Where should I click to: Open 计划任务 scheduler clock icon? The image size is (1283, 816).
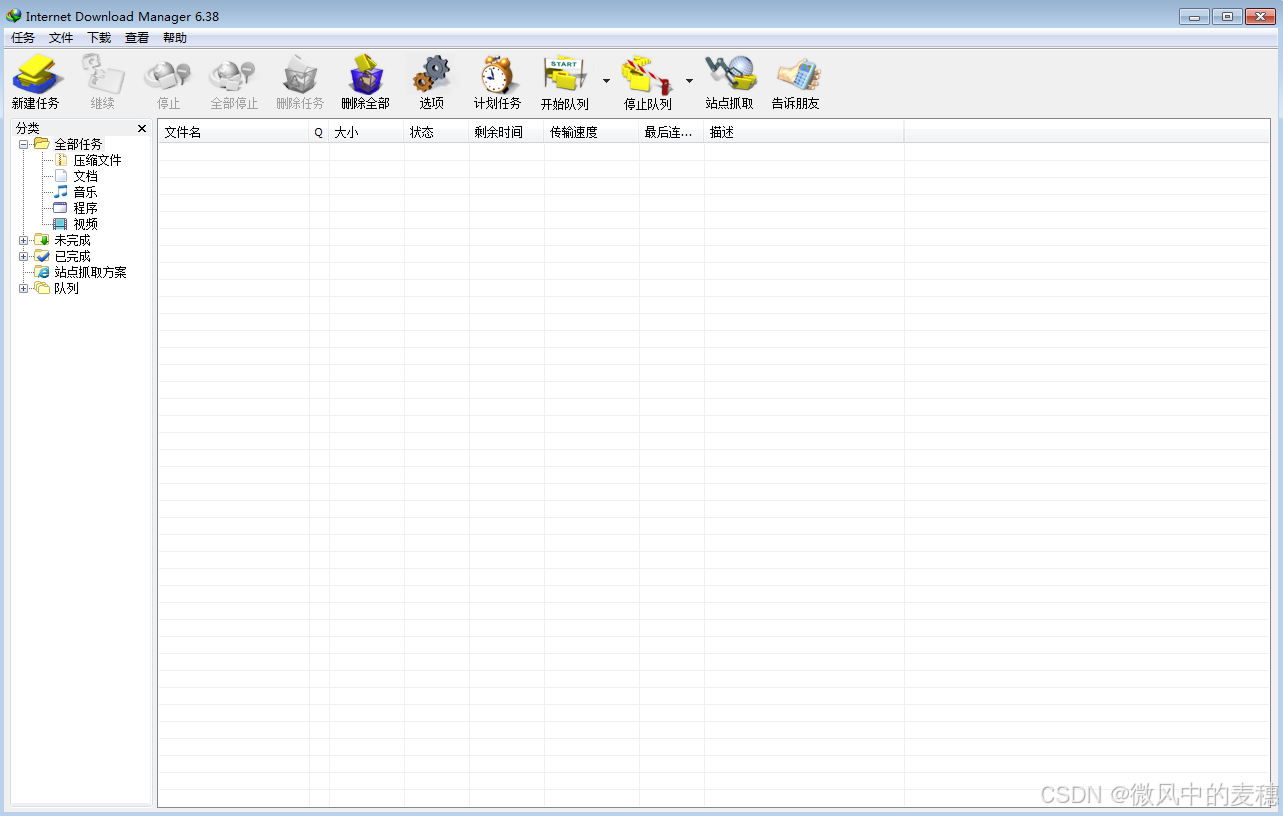click(x=497, y=75)
